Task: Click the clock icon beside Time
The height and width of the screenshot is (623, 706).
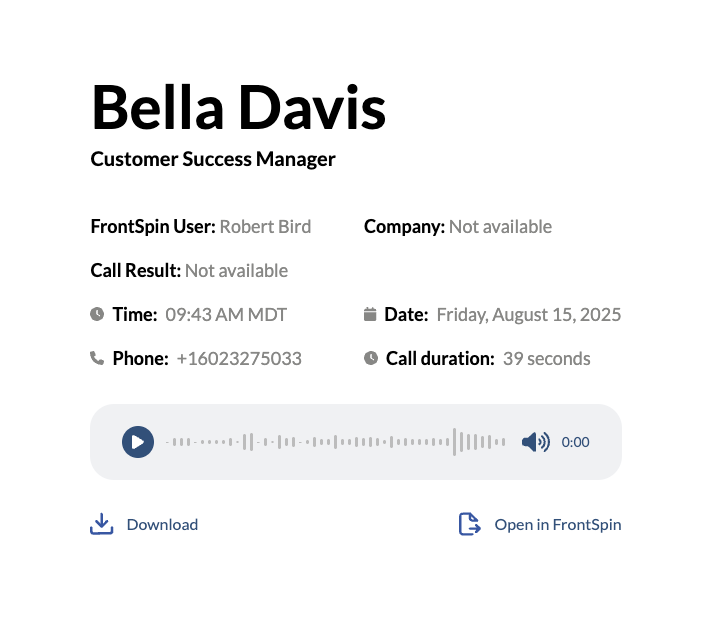Action: click(97, 314)
